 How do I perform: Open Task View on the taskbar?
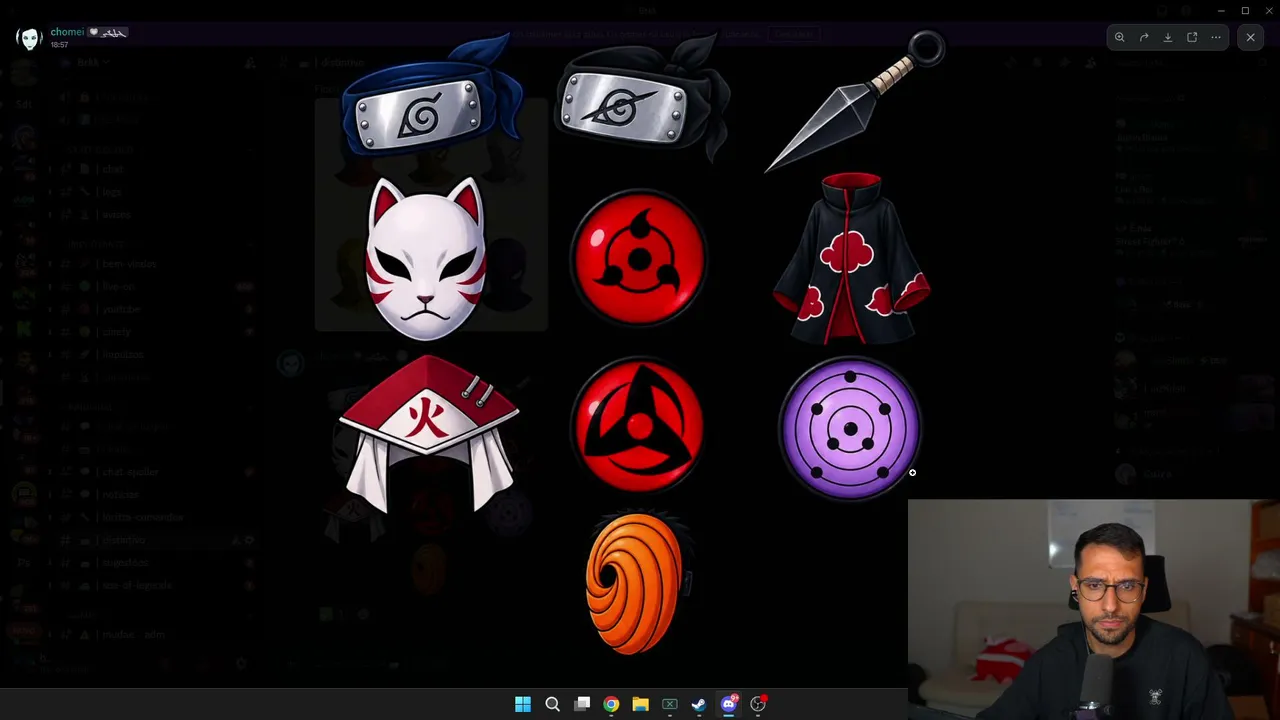tap(582, 704)
